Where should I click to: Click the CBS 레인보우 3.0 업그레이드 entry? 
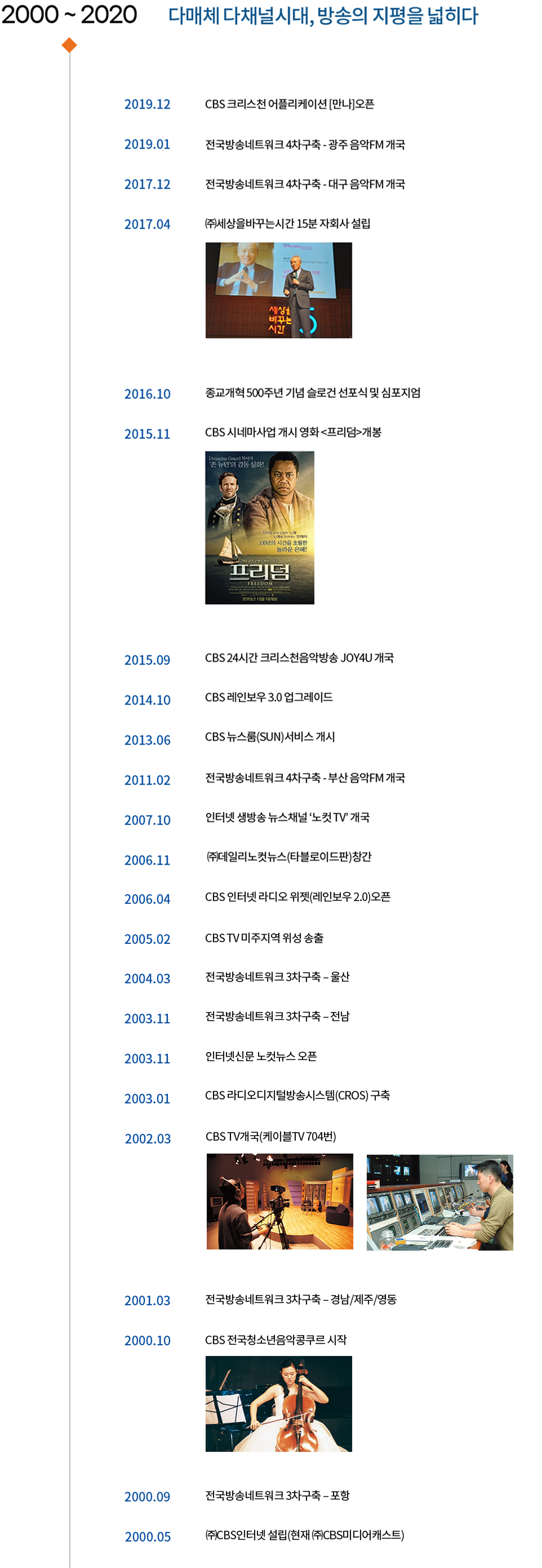click(x=269, y=697)
